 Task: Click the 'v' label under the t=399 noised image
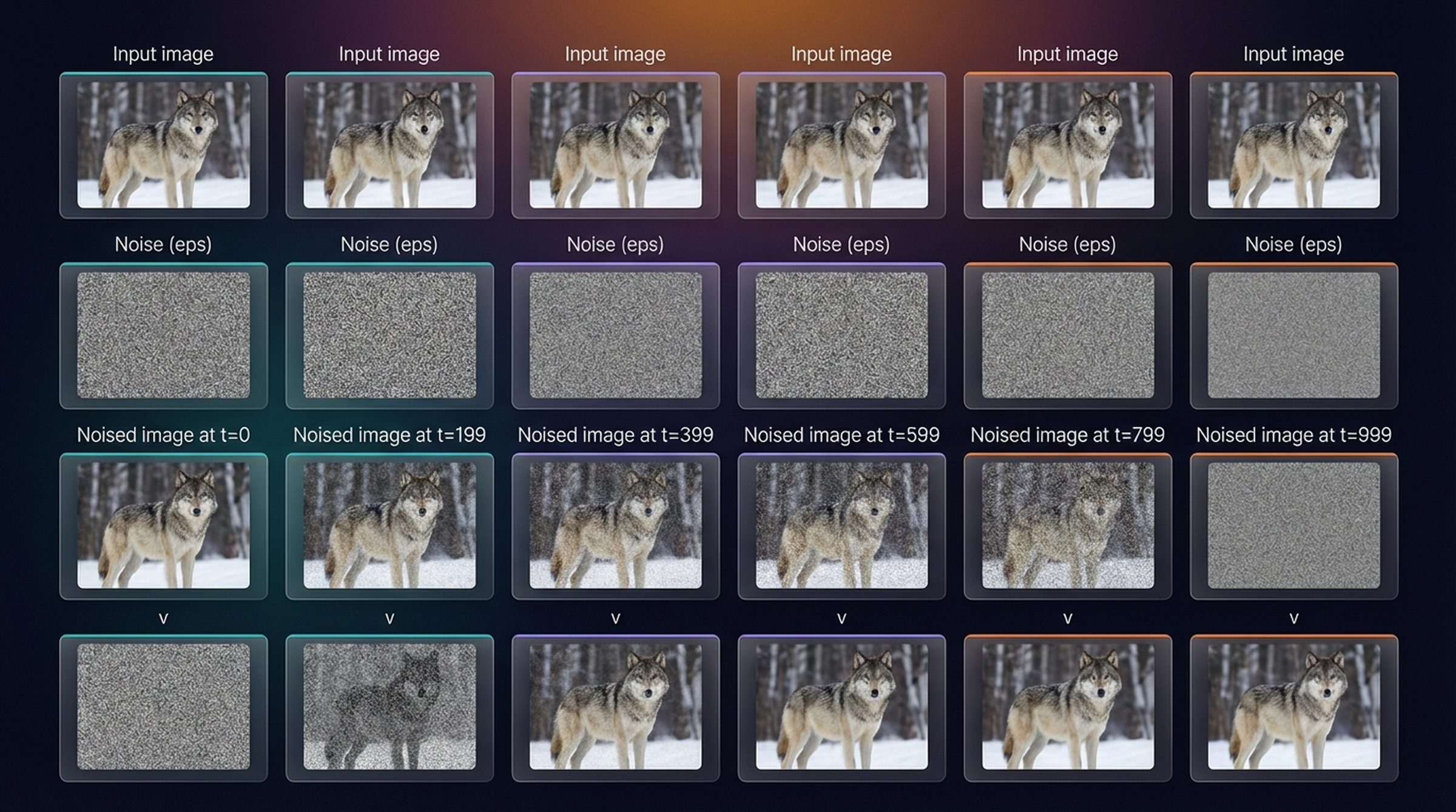click(615, 619)
